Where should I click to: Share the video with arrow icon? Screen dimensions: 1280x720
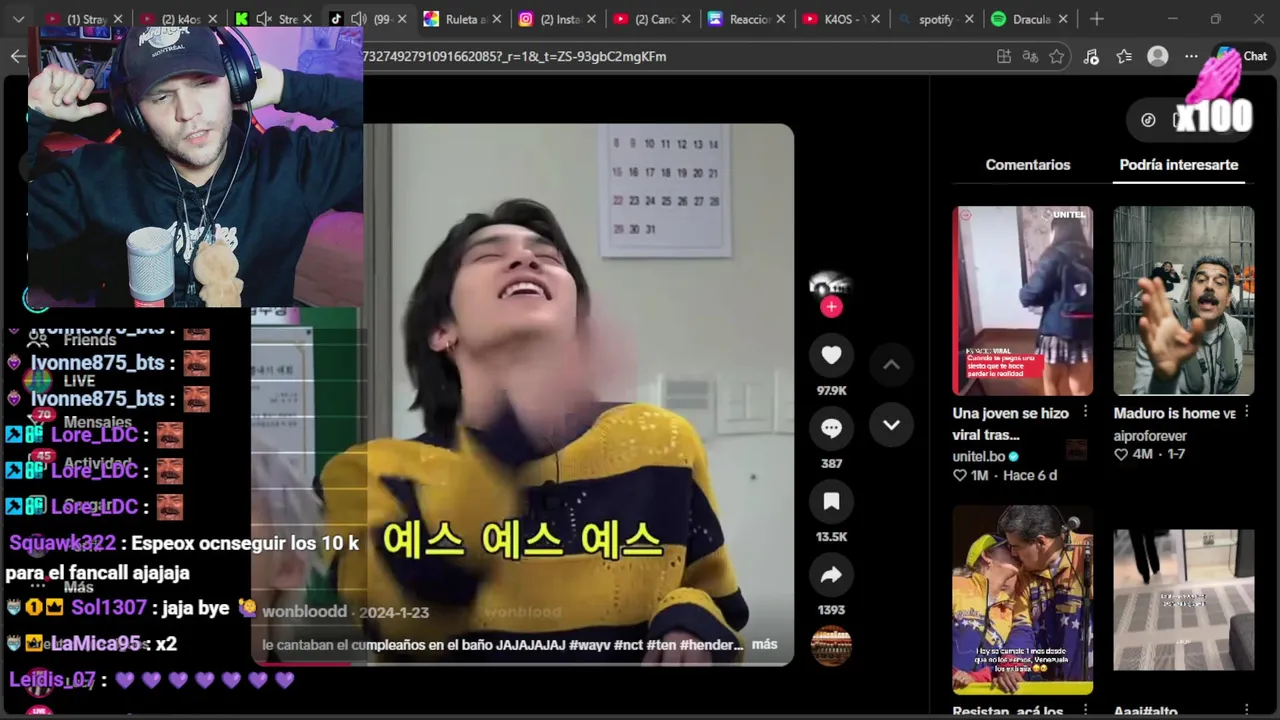831,574
